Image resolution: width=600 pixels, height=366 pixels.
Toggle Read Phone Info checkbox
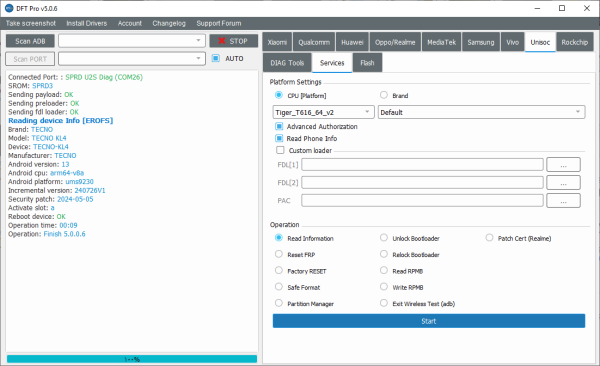click(x=279, y=138)
